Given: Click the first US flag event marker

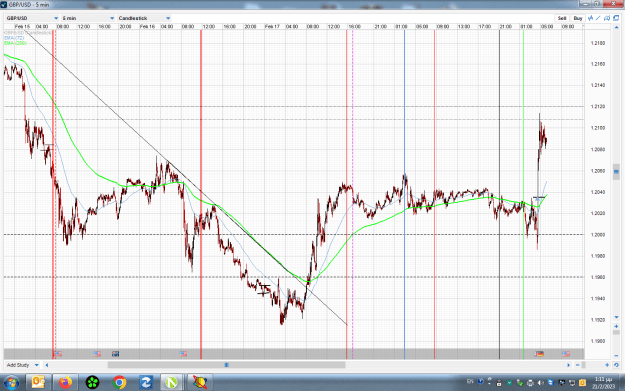Looking at the screenshot, I should [58, 354].
